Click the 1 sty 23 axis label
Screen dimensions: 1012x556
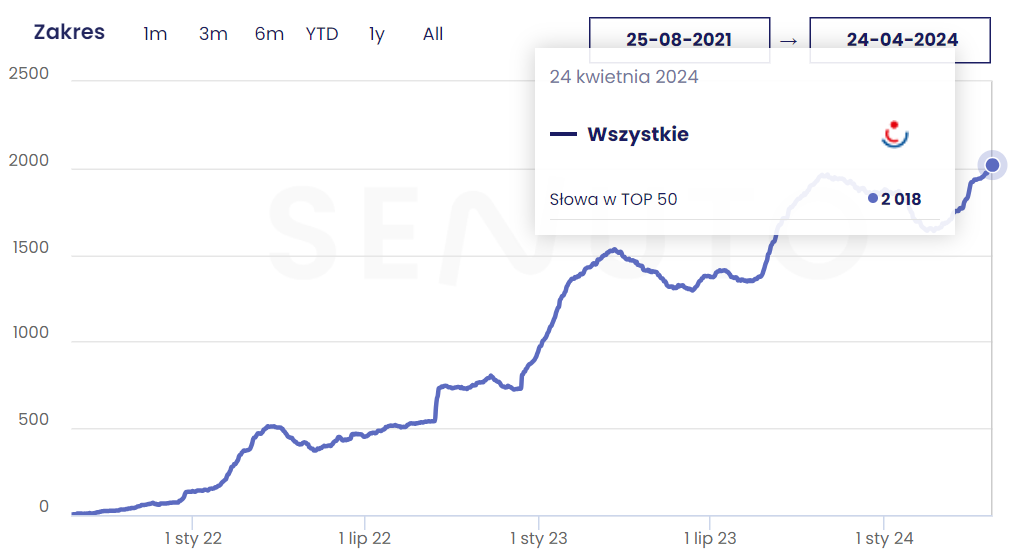[x=539, y=539]
